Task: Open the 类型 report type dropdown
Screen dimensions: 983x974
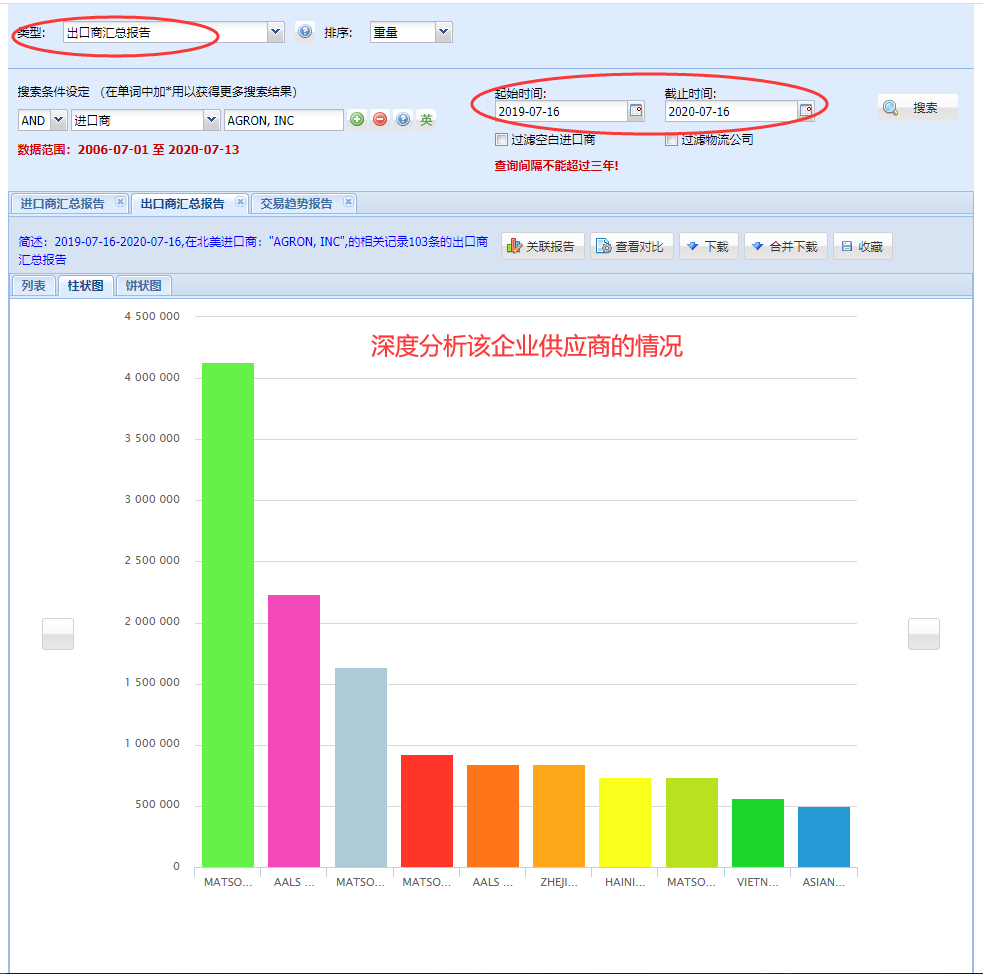Action: pyautogui.click(x=276, y=31)
